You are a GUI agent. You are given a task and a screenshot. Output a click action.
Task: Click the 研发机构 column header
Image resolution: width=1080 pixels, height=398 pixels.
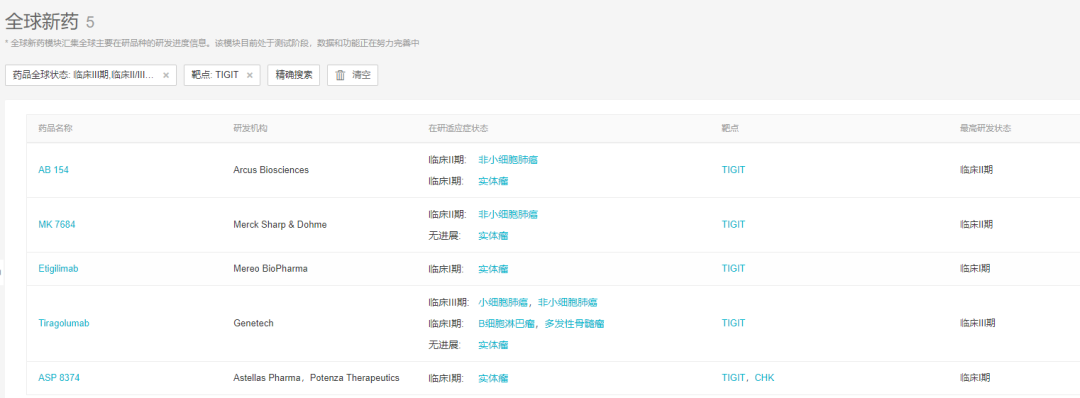point(251,129)
